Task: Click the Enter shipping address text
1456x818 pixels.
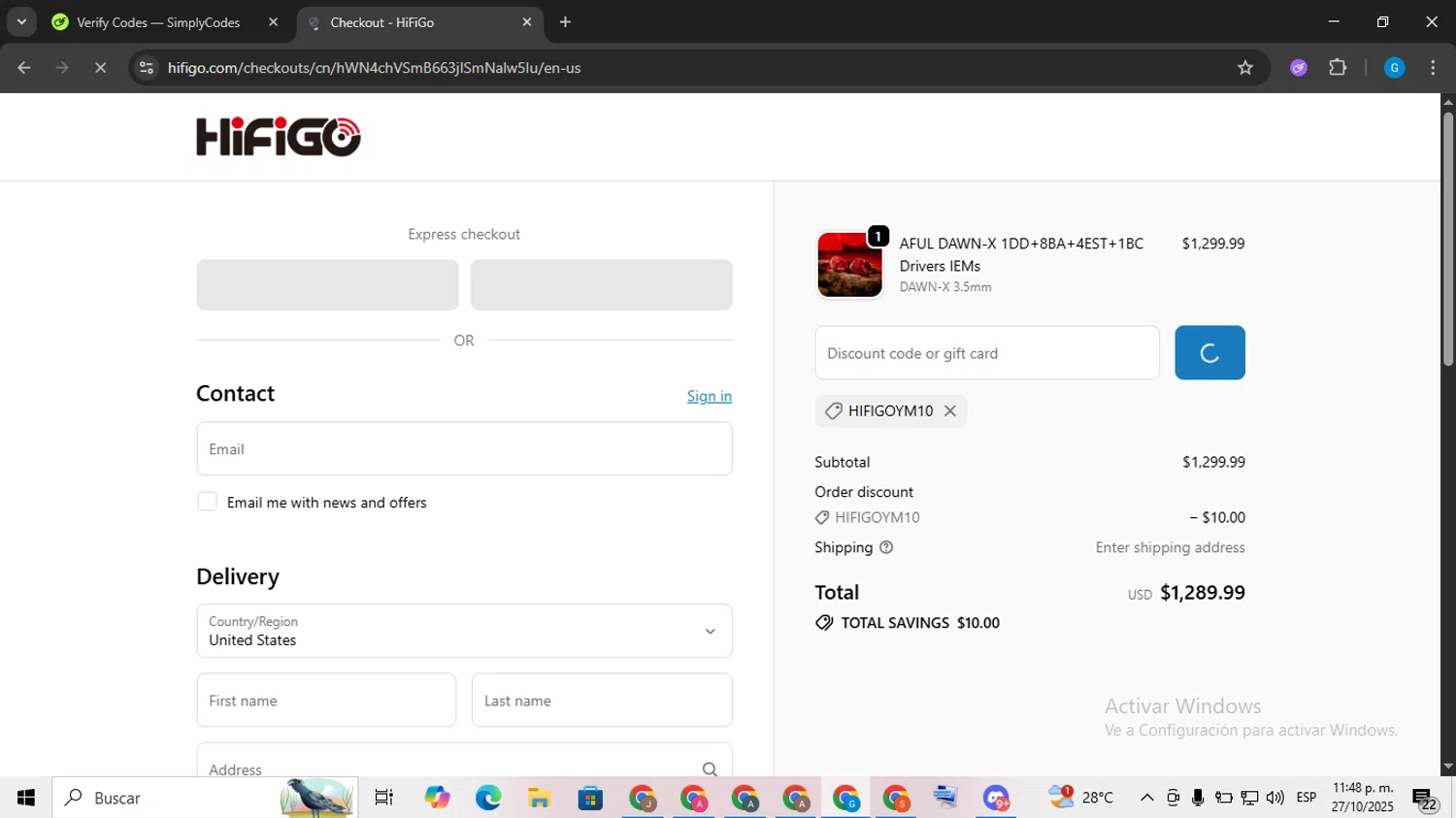Action: (1171, 547)
